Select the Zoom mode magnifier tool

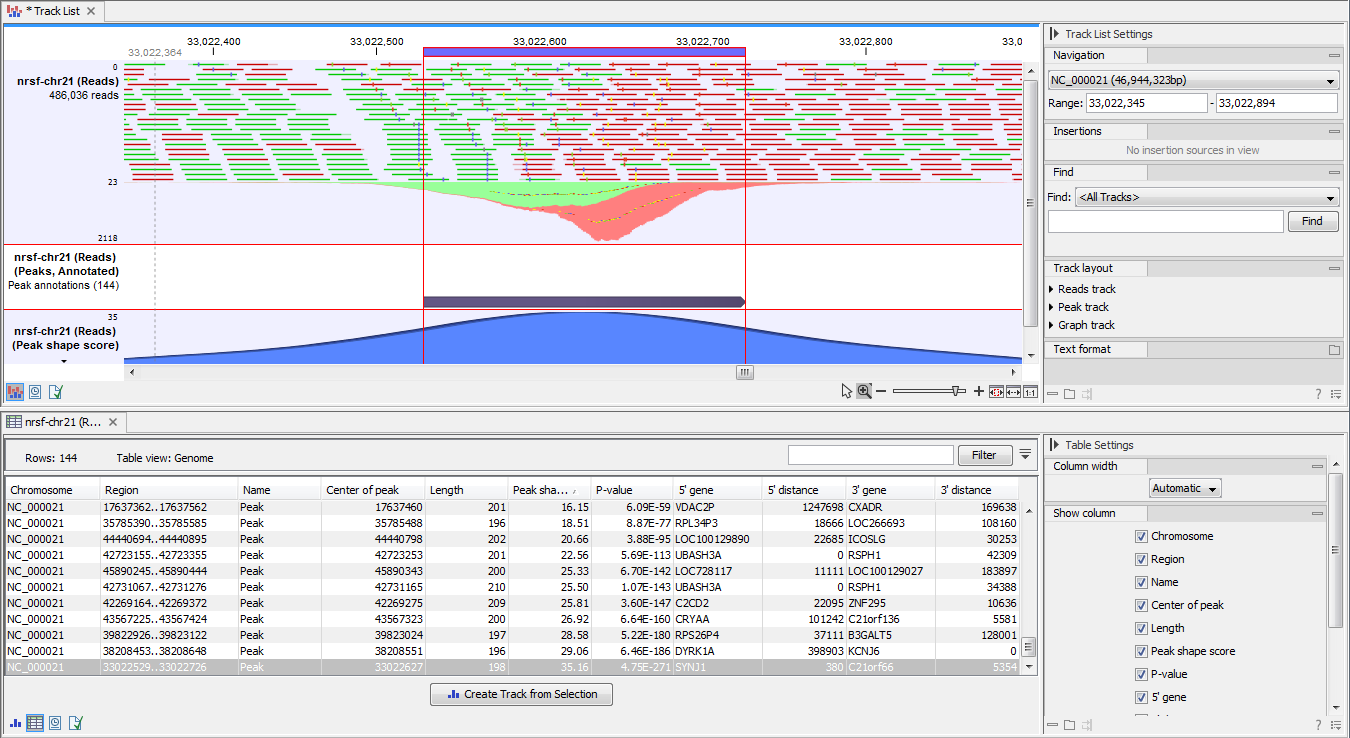tap(863, 391)
